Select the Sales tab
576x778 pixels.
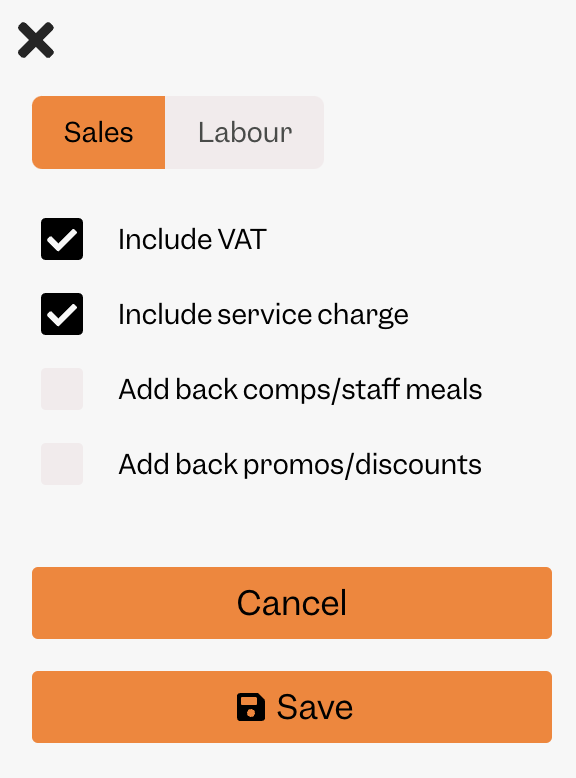pos(98,132)
